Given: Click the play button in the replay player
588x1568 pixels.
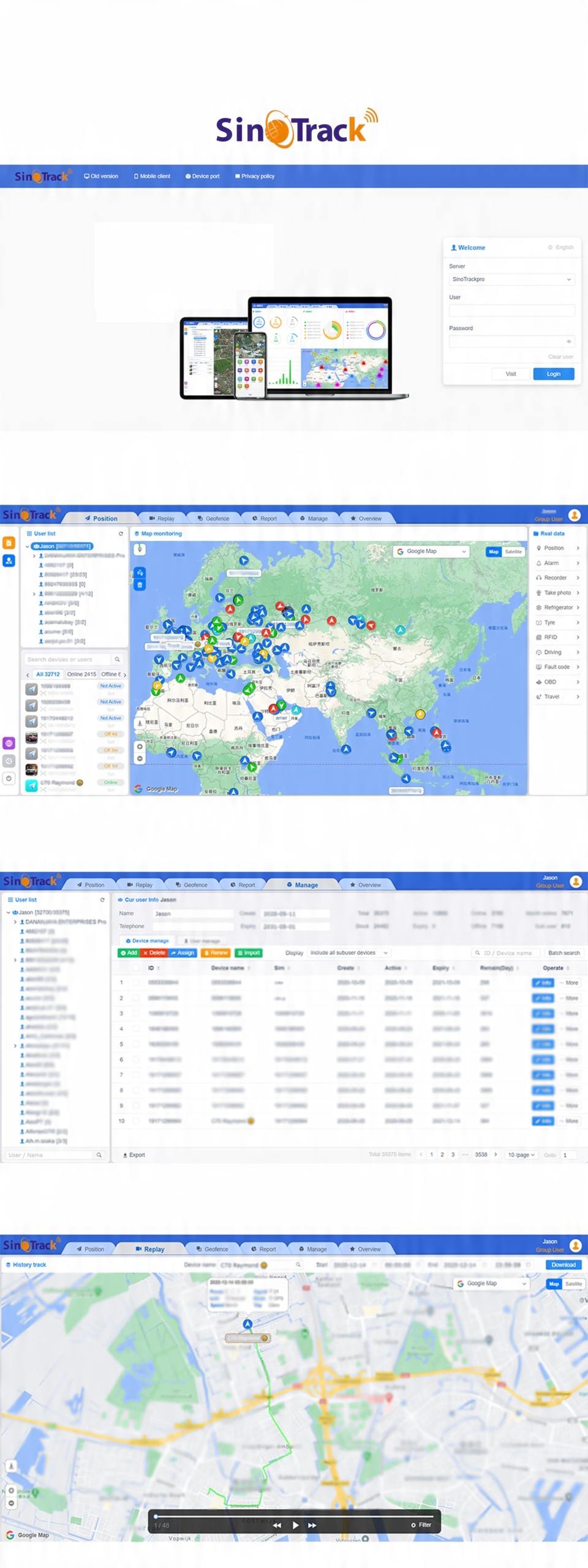Looking at the screenshot, I should 295,1525.
